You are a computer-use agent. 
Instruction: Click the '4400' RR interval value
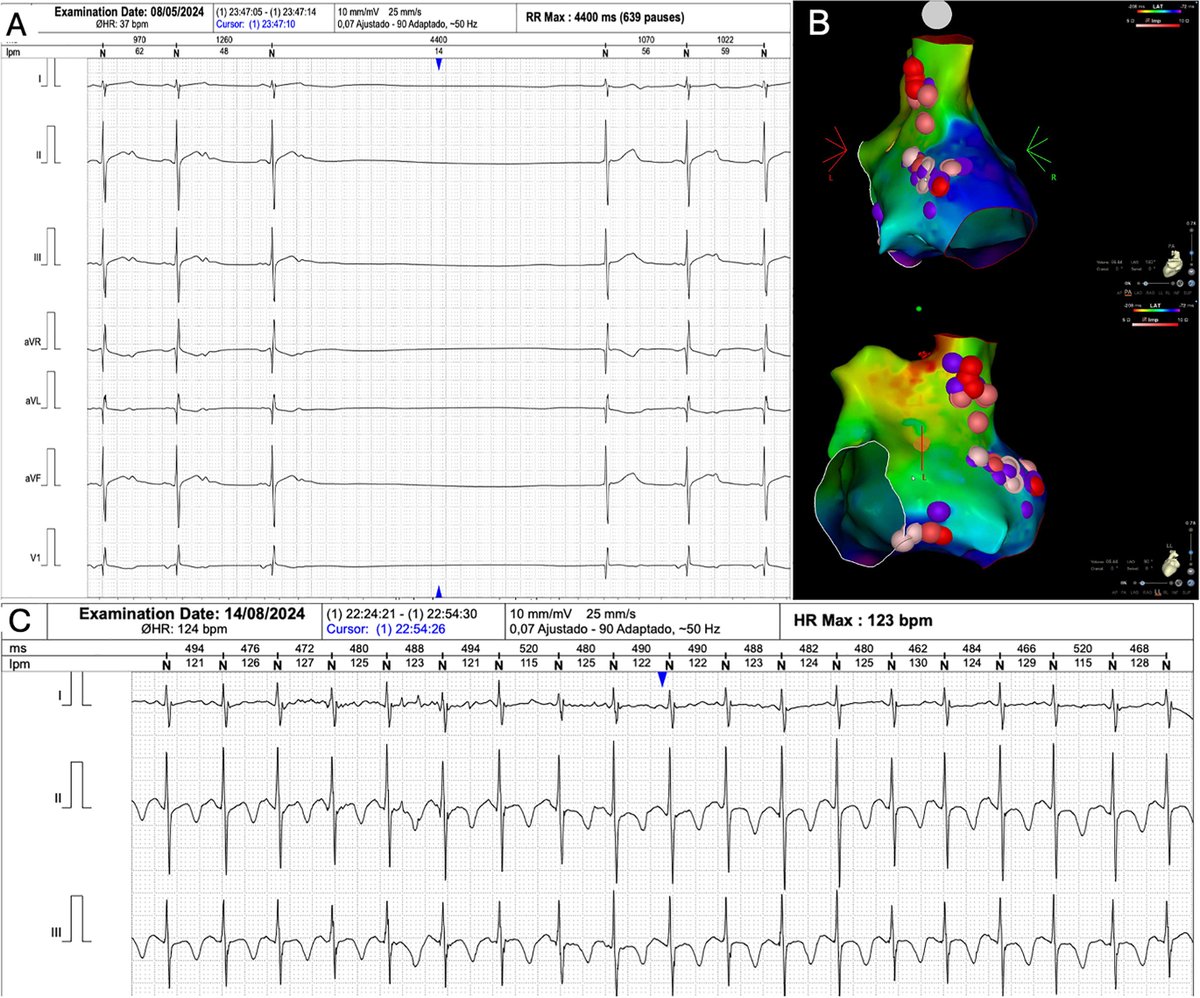tap(438, 40)
